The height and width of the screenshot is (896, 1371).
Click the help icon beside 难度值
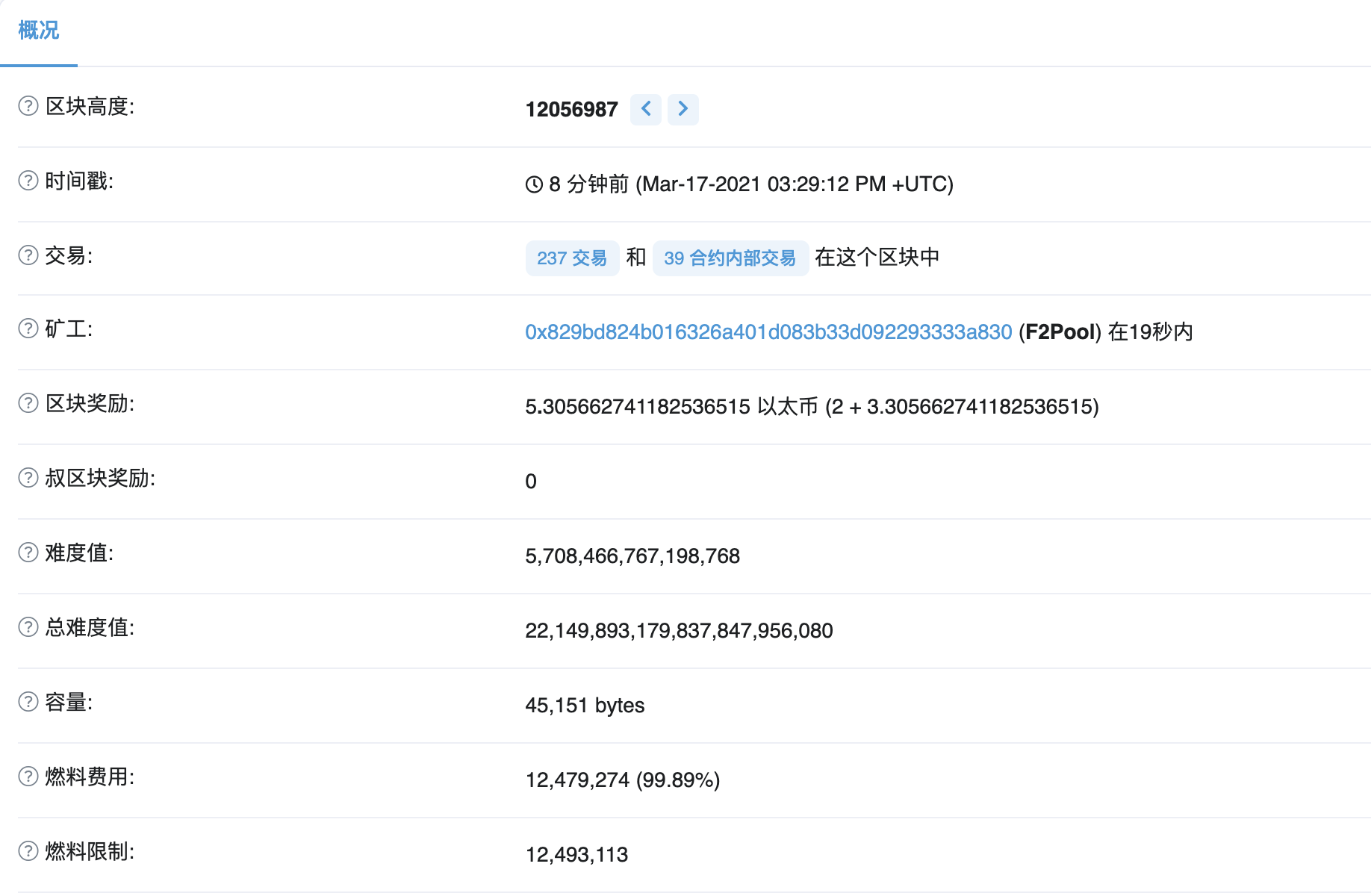click(28, 553)
